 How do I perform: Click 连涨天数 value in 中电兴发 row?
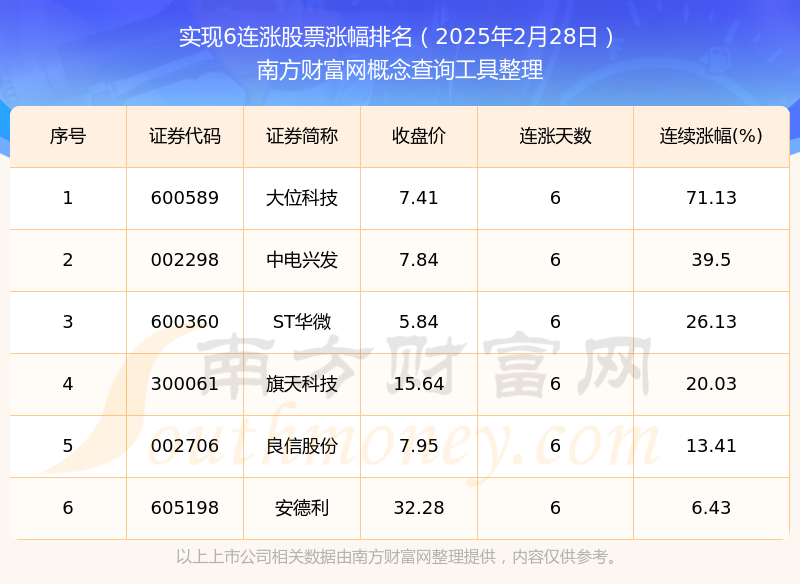pyautogui.click(x=556, y=260)
